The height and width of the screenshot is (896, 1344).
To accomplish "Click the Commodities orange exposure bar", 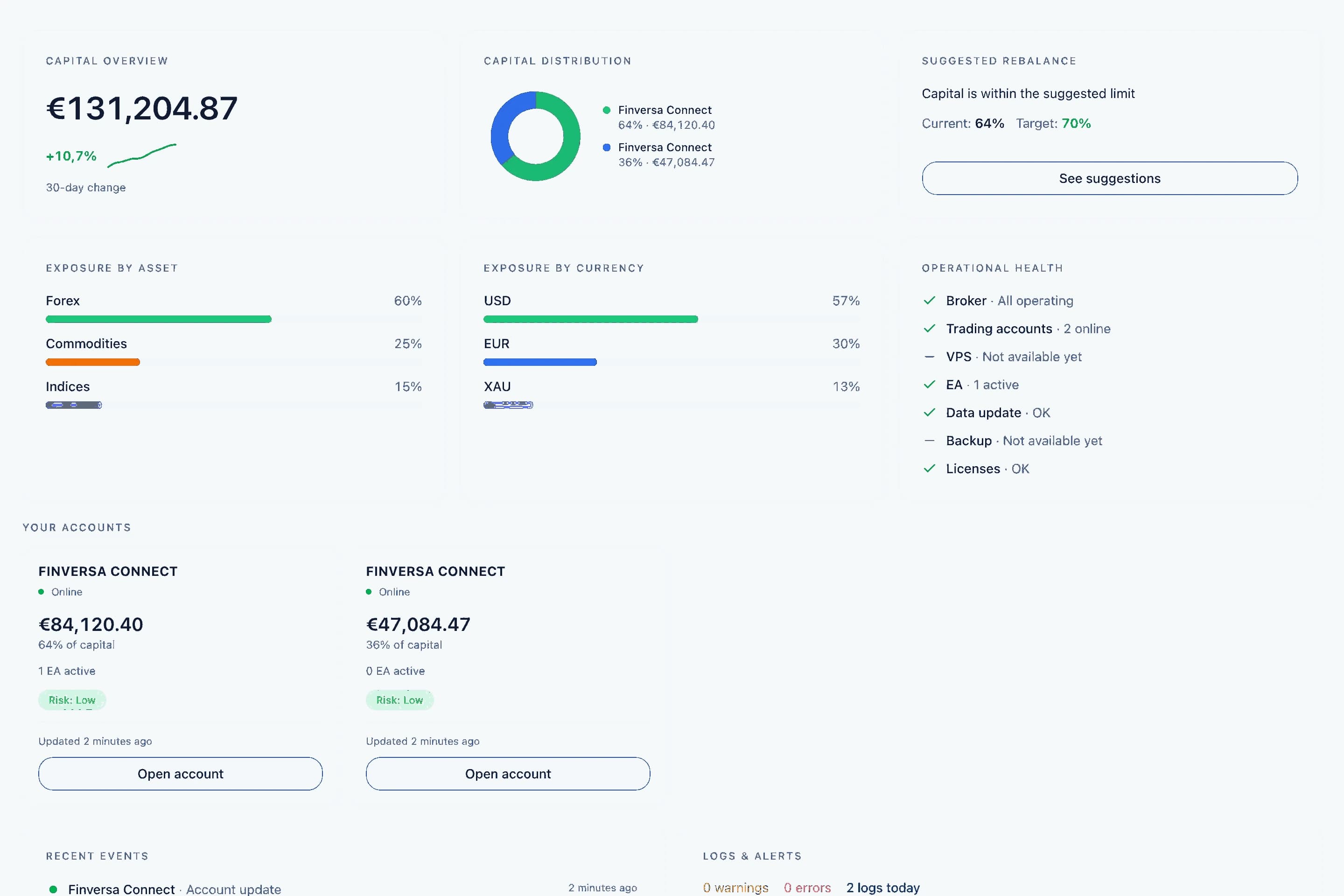I will 92,362.
